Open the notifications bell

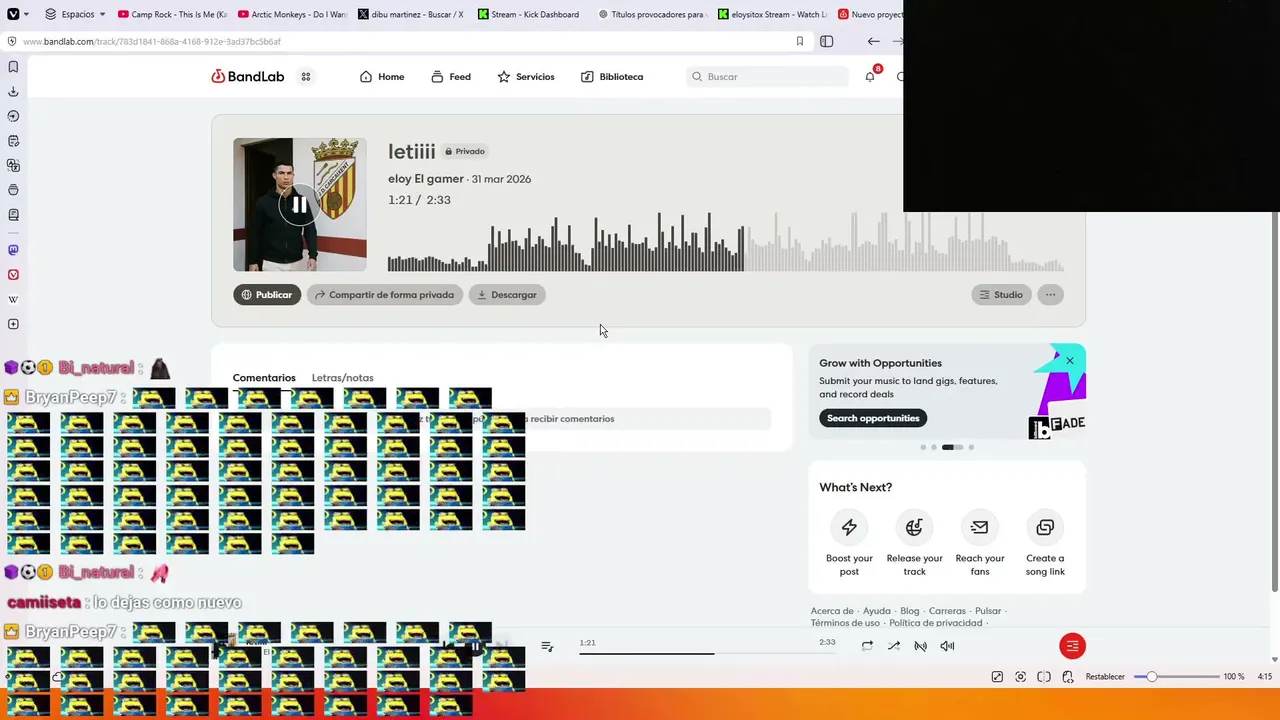[870, 76]
